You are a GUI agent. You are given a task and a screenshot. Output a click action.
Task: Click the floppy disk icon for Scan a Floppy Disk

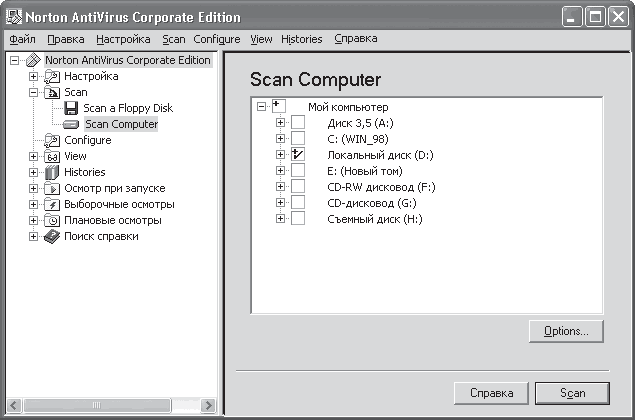coord(71,108)
